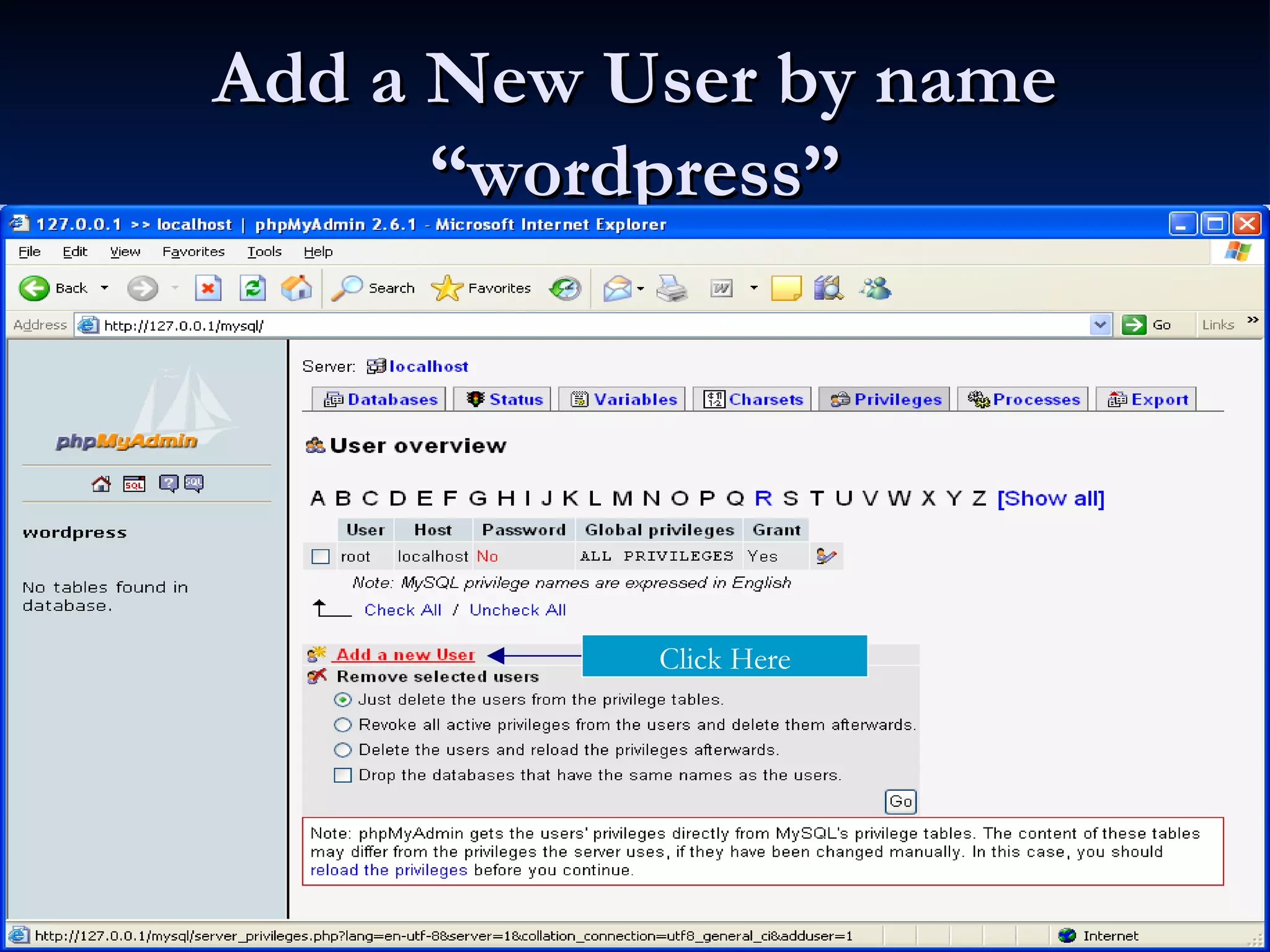Expand the Back button history dropdown

coord(104,288)
